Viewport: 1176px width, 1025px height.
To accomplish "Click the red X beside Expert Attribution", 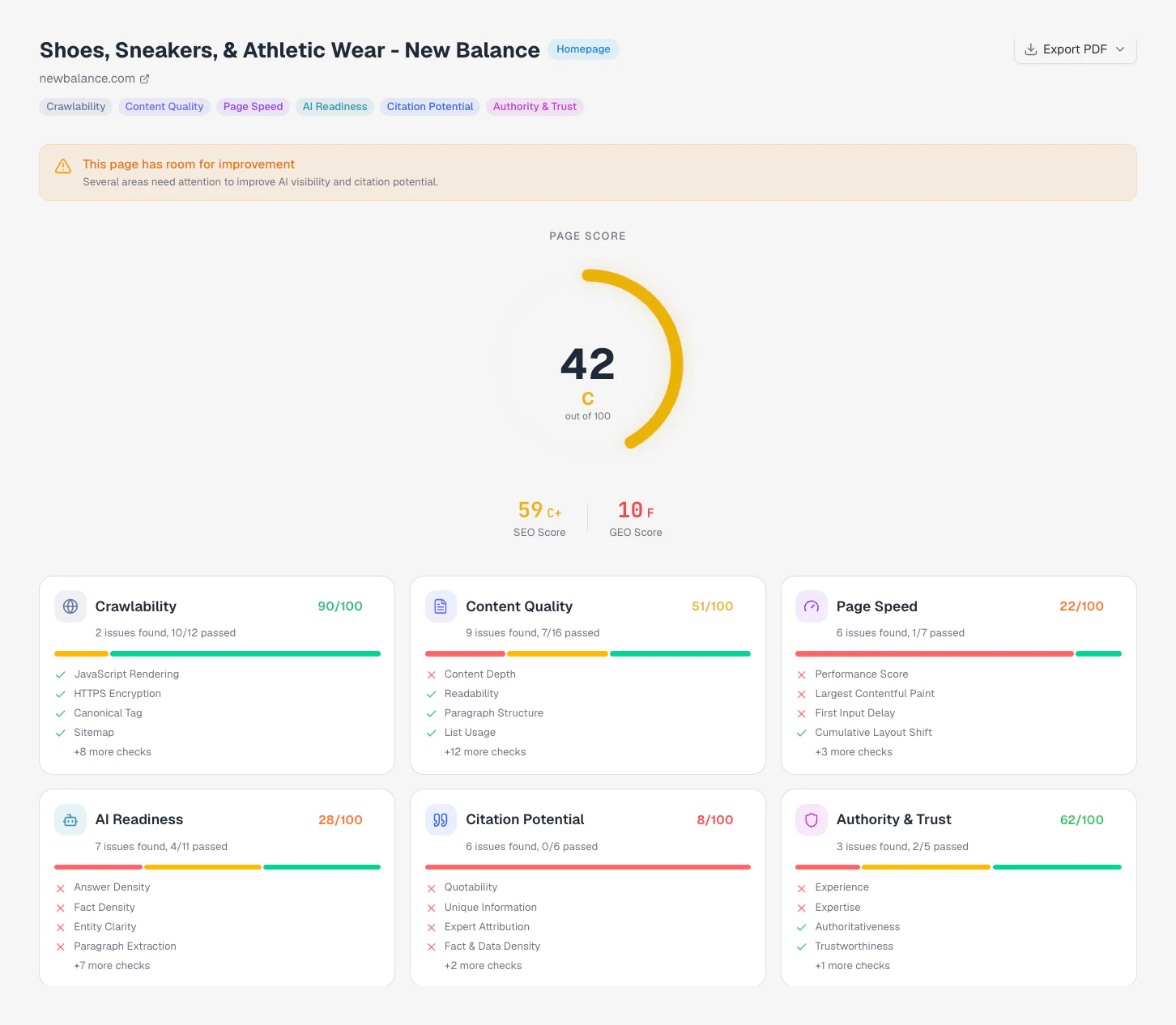I will pyautogui.click(x=431, y=927).
